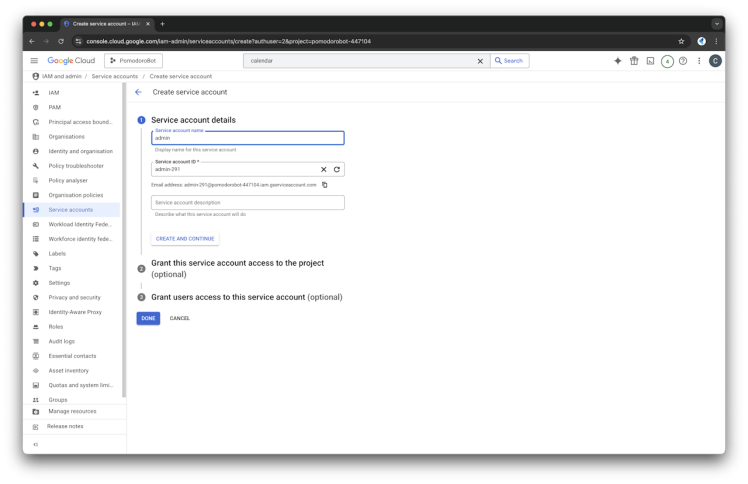Copy the service account email address

tap(325, 185)
